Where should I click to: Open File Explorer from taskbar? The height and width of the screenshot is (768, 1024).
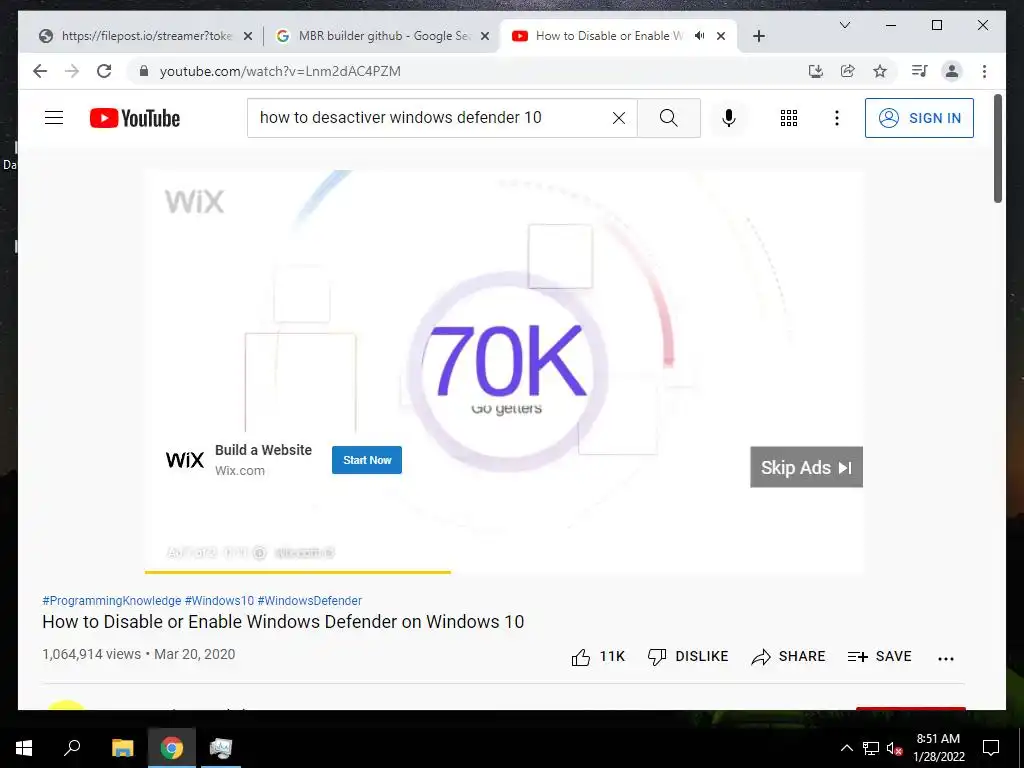click(x=122, y=748)
